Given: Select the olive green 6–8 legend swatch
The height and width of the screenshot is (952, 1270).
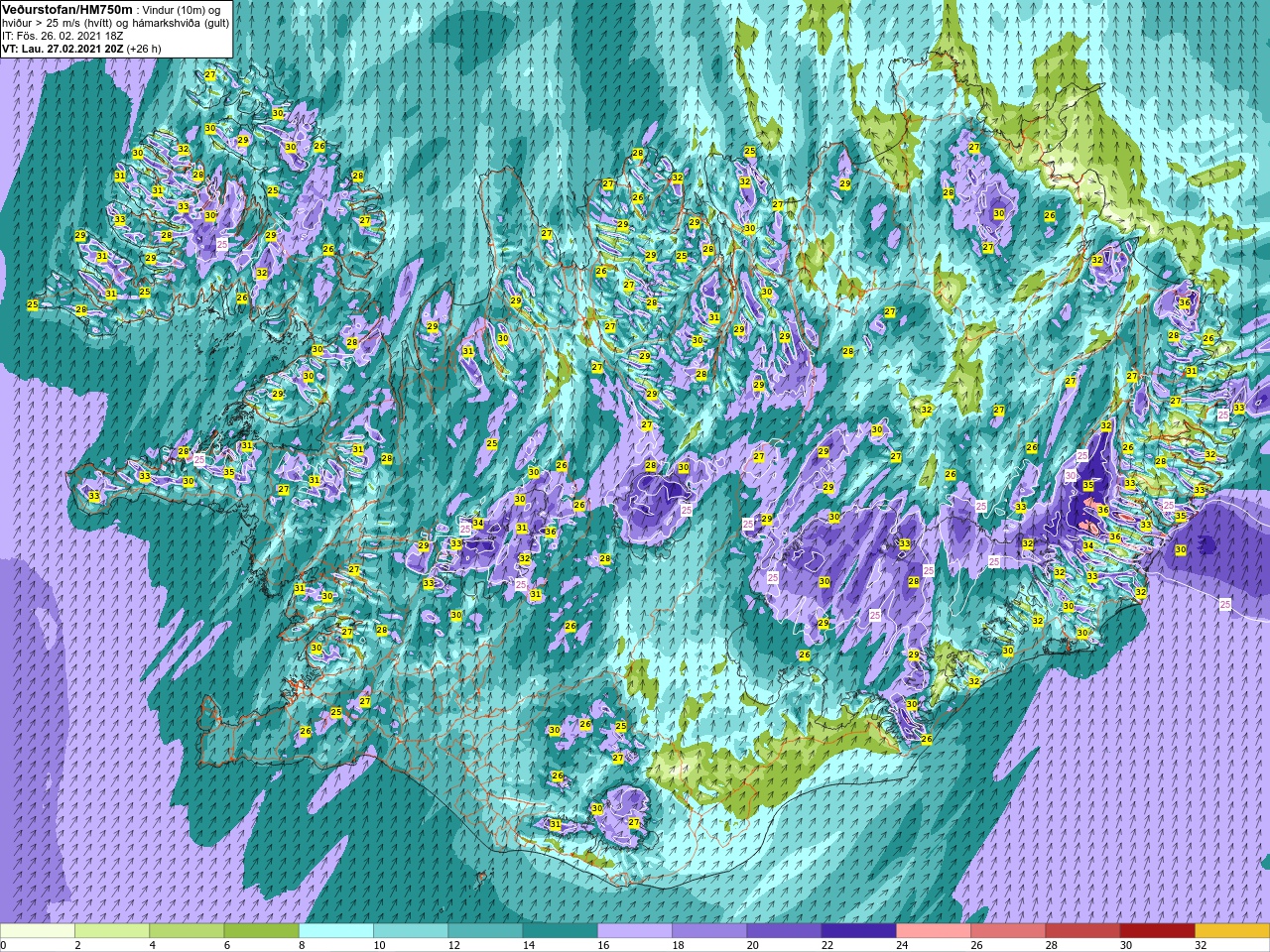Looking at the screenshot, I should 261,931.
